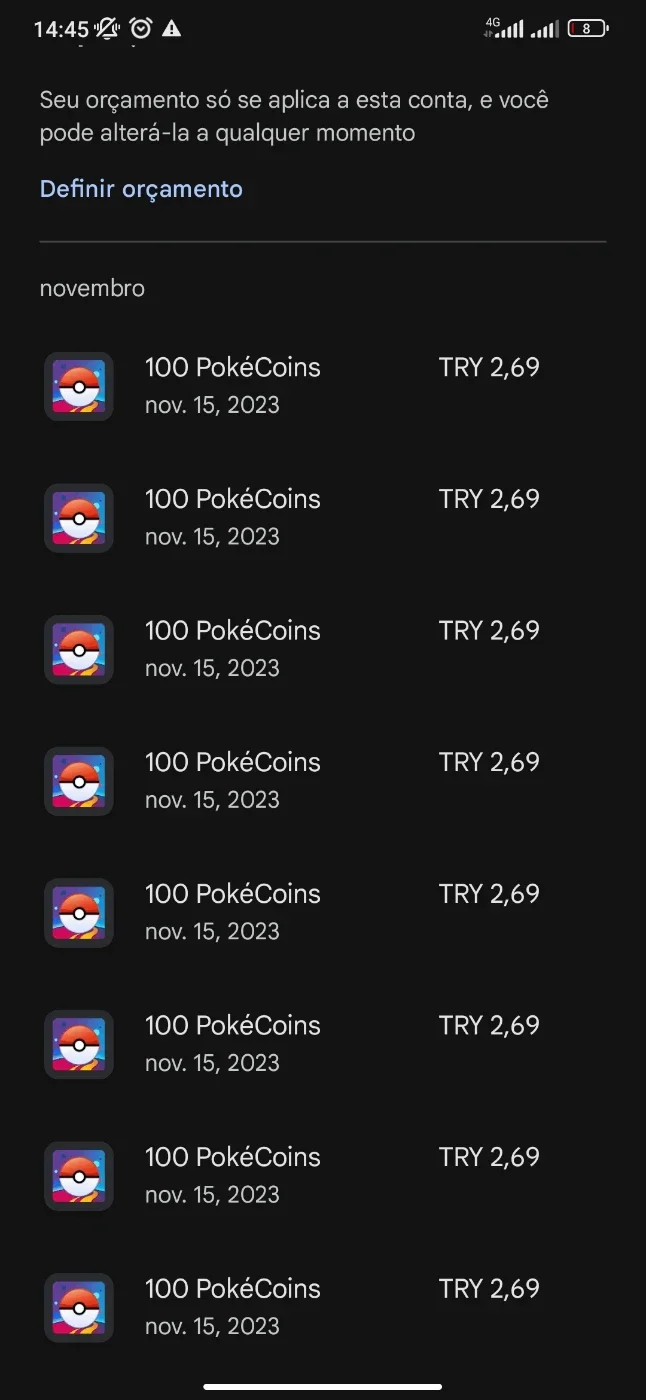Tap the Pokémon GO icon of the sixth purchase

pos(78,1044)
